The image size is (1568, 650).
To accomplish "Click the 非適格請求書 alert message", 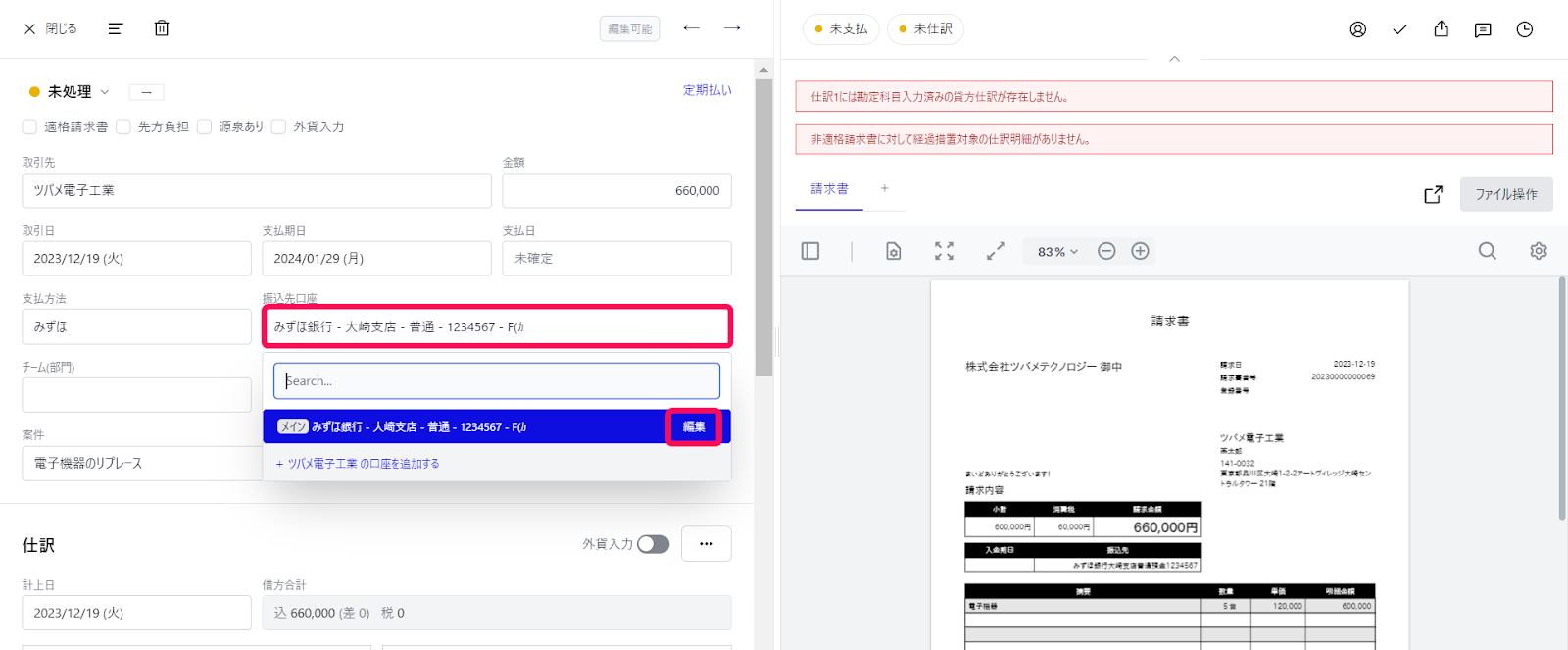I will 1174,139.
